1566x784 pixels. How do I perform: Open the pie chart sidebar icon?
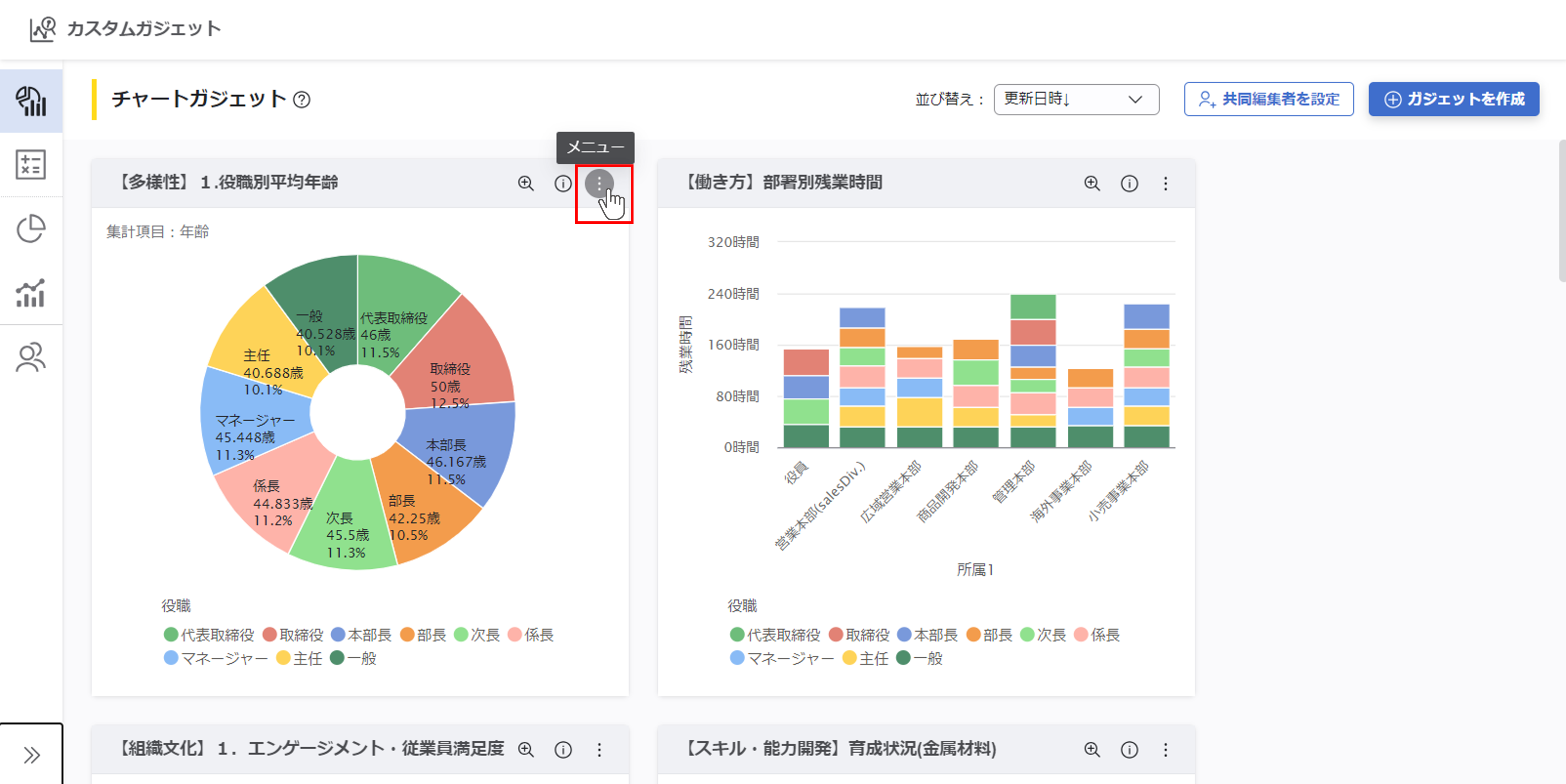31,228
